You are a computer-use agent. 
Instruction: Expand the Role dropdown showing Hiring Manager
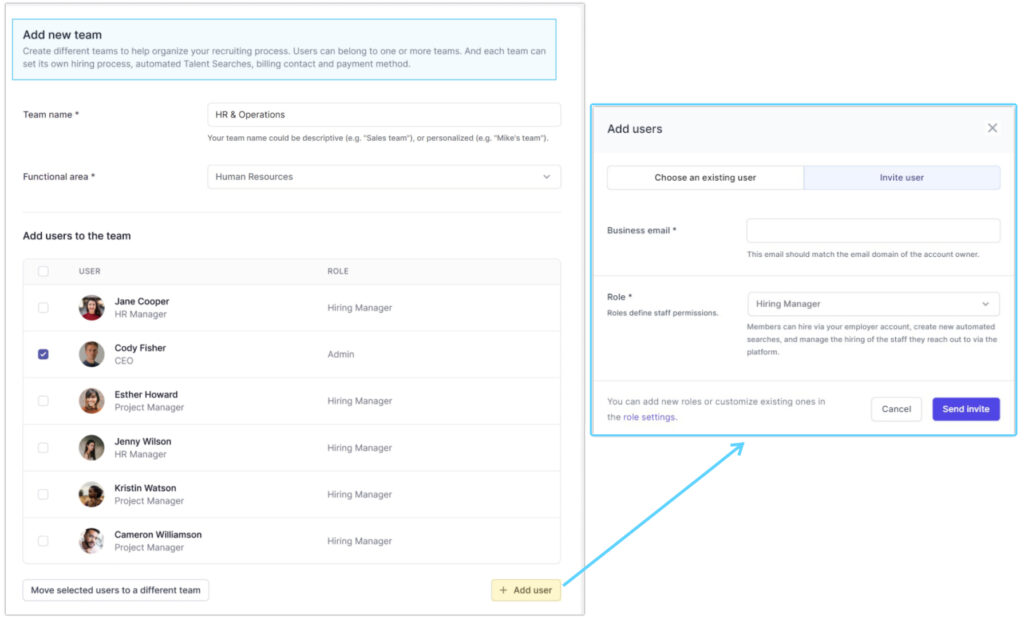873,304
